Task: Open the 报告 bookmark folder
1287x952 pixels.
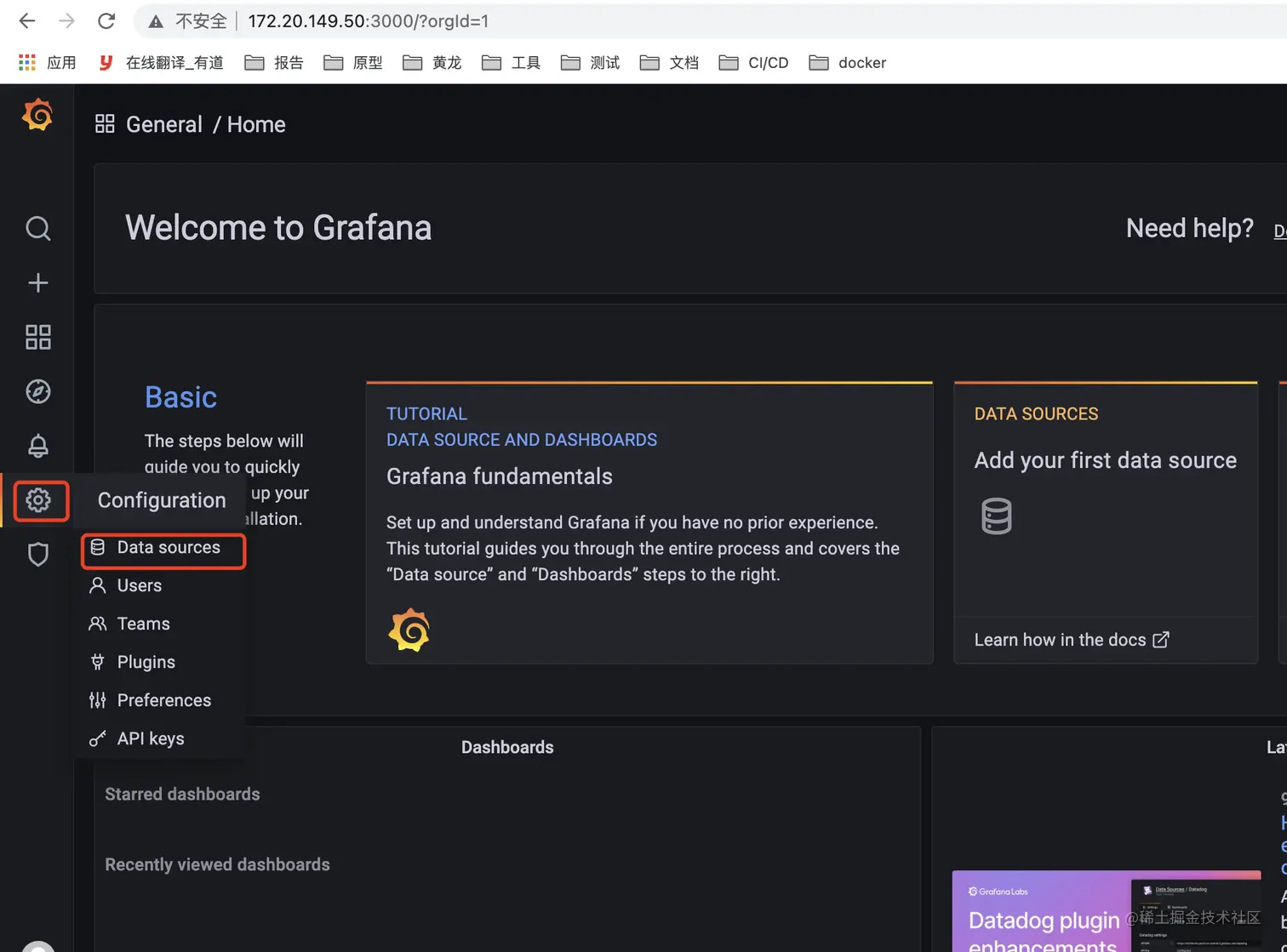Action: pyautogui.click(x=273, y=62)
